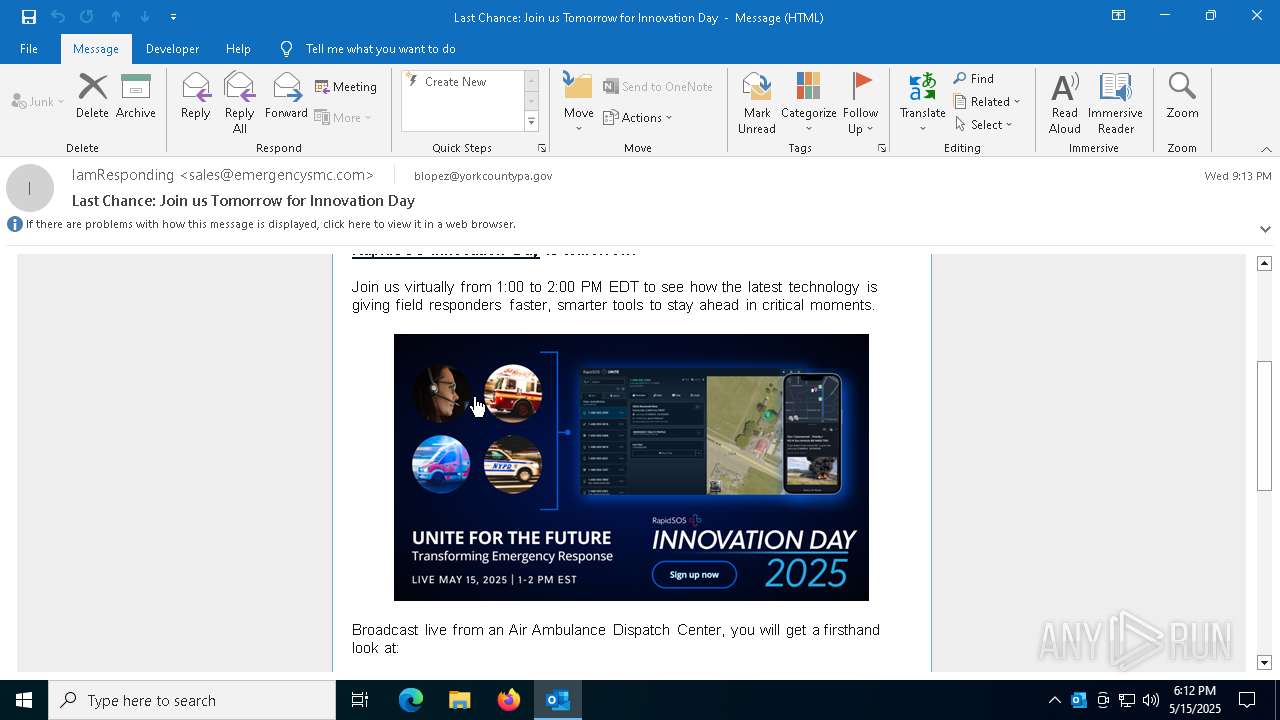Open the notification center icon

(1247, 700)
